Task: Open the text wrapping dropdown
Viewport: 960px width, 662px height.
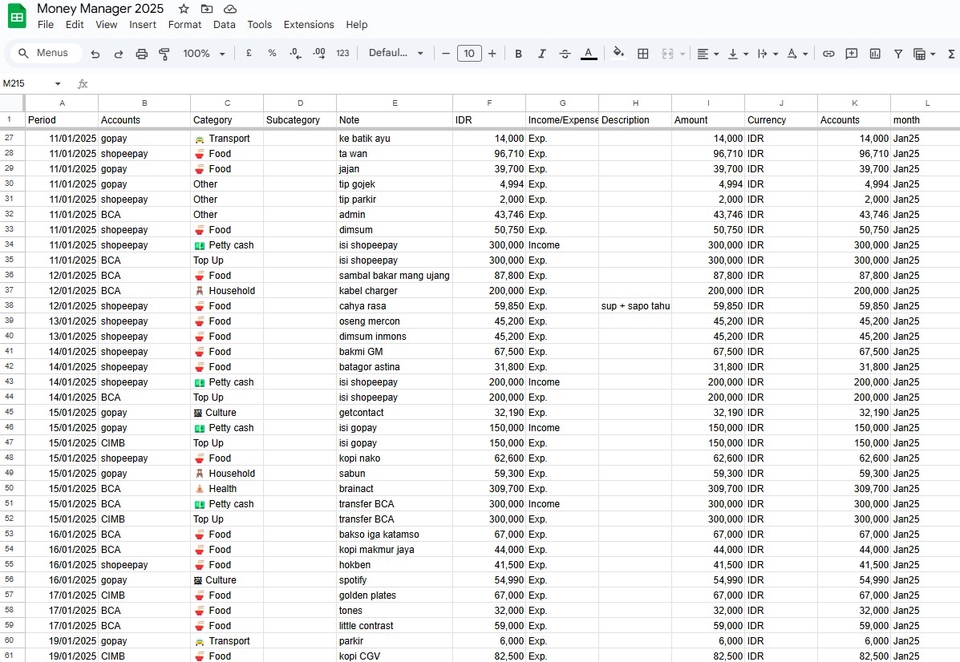Action: 767,54
